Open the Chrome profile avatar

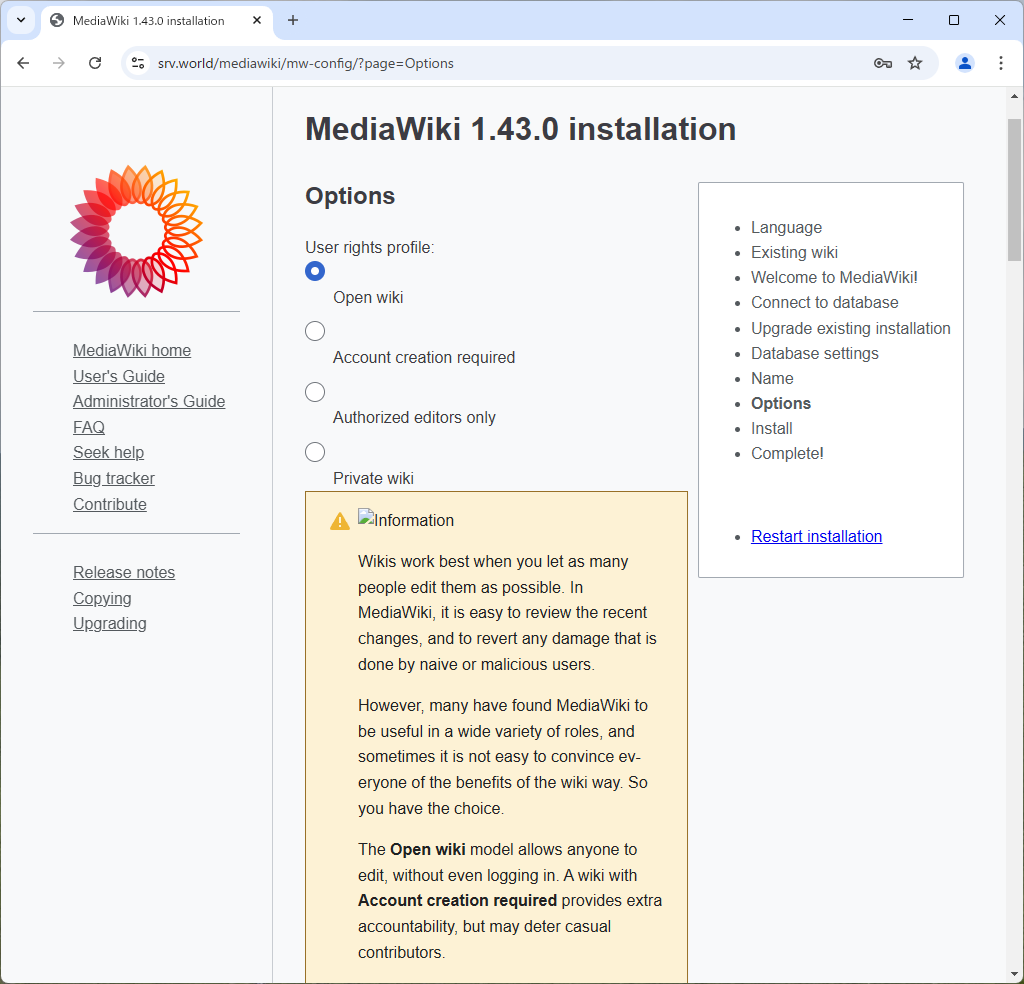965,63
